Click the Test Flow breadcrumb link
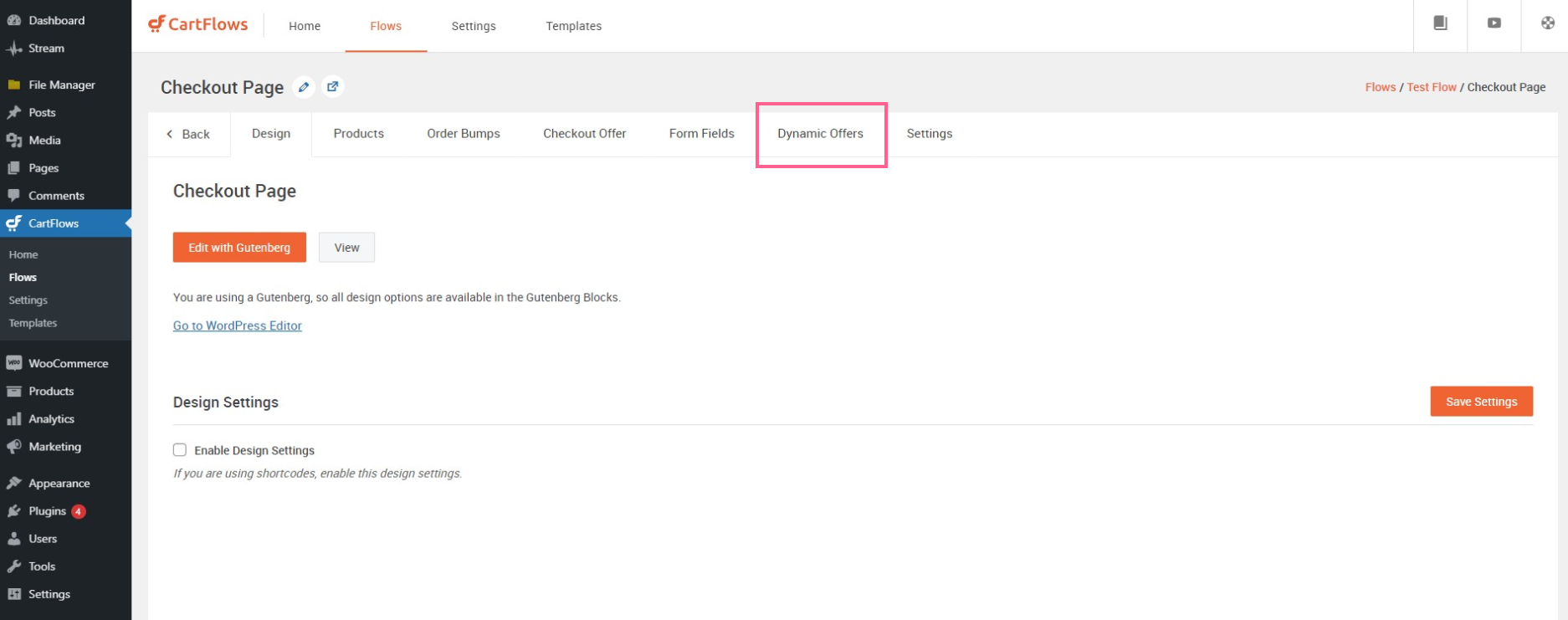This screenshot has height=620, width=1568. point(1431,87)
